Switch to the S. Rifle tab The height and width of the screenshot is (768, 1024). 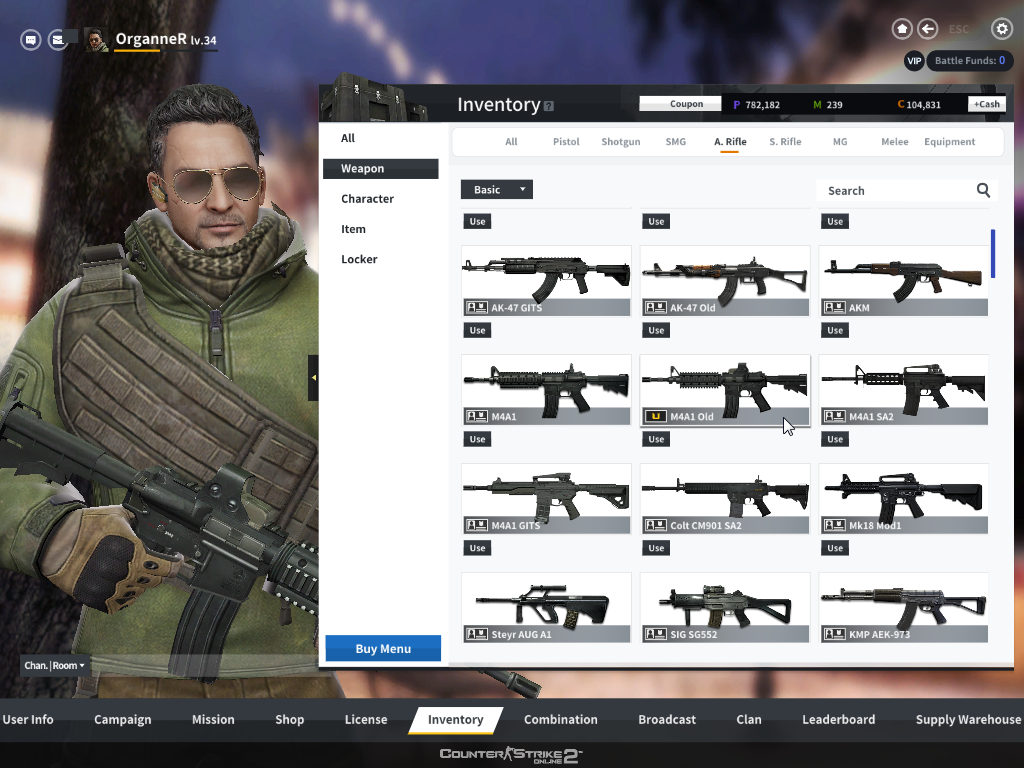785,142
